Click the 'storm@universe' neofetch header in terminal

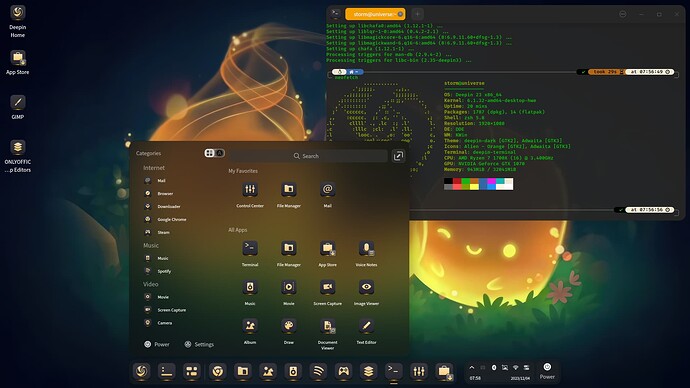point(464,83)
